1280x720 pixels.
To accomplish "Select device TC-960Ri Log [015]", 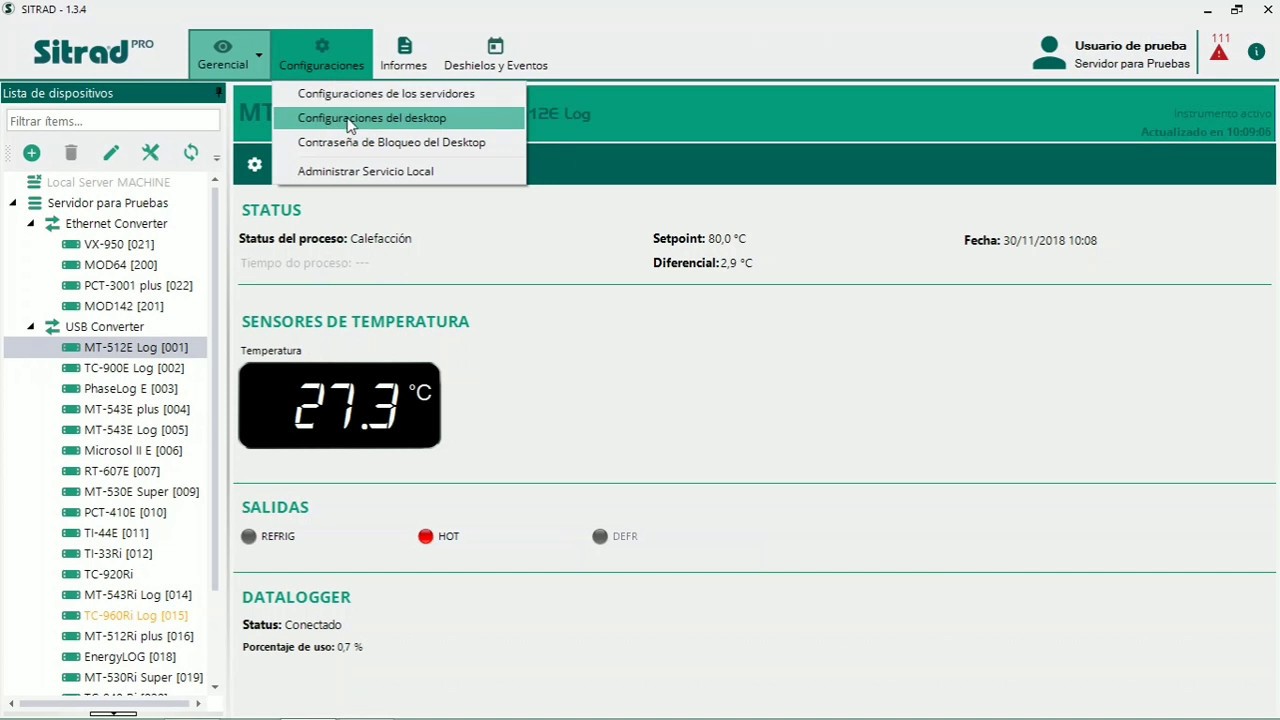I will [x=136, y=615].
